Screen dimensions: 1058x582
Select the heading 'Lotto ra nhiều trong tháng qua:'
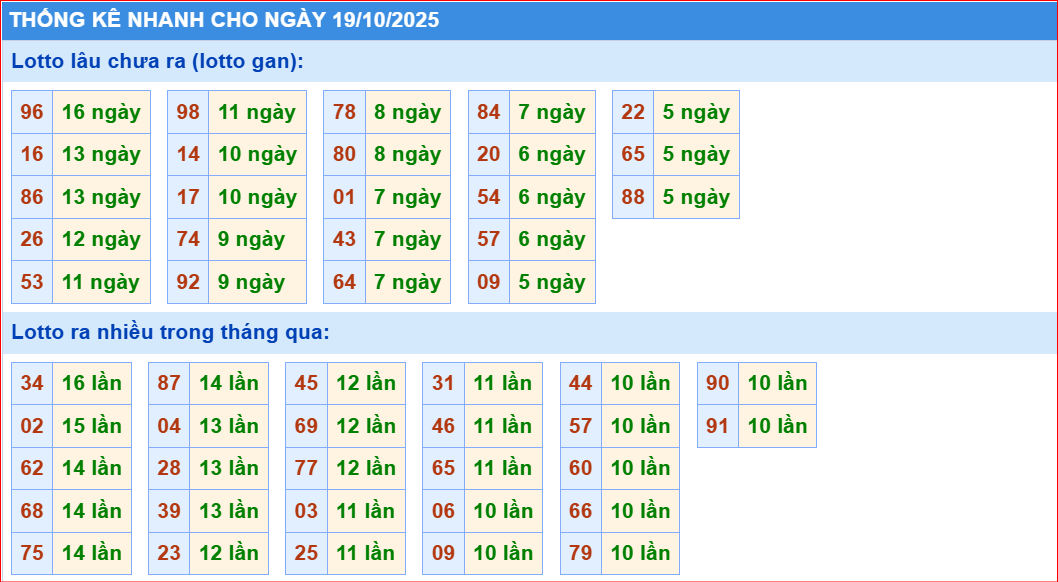tap(170, 332)
